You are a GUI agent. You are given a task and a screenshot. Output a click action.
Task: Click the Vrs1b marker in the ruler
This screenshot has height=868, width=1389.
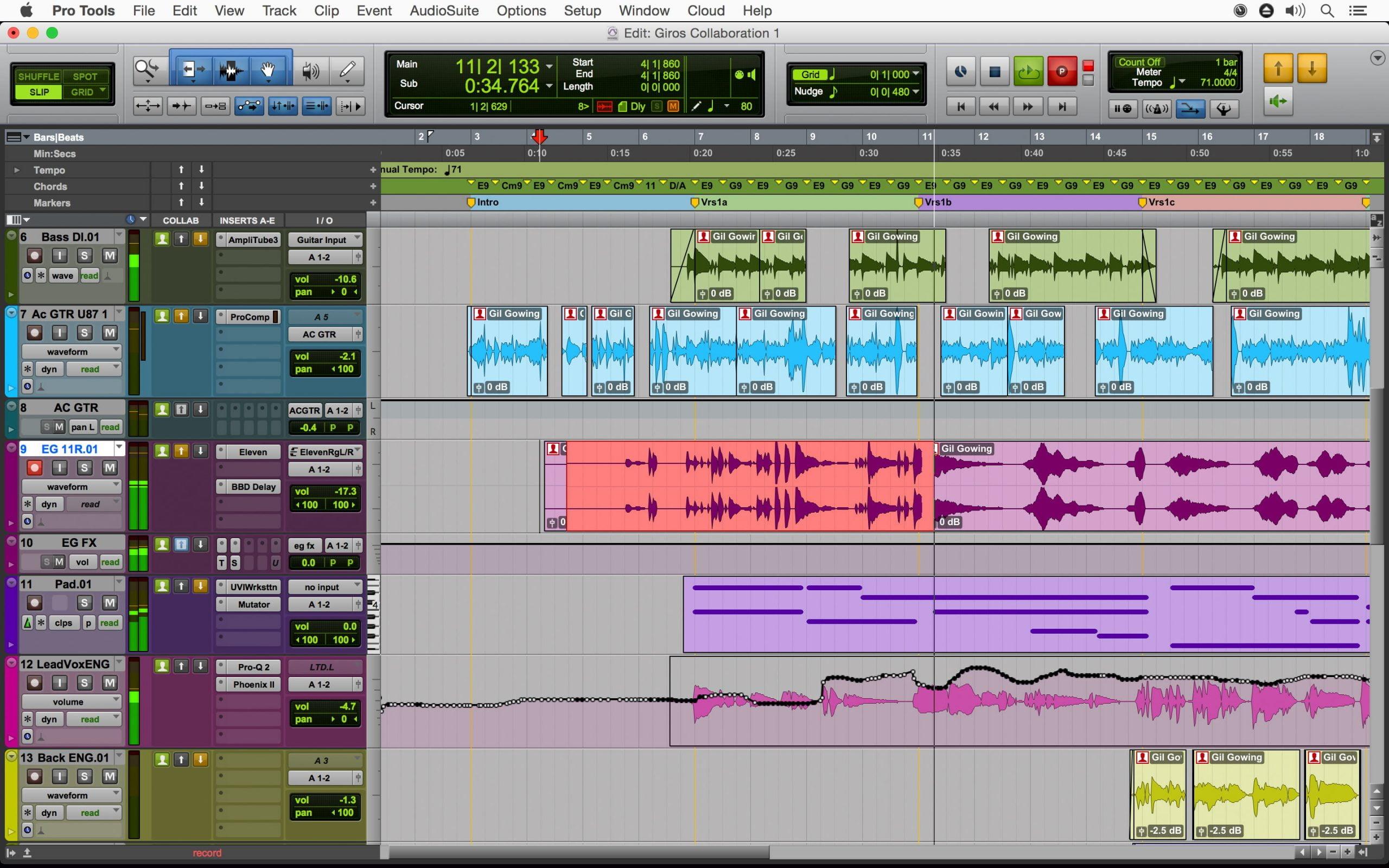(934, 202)
